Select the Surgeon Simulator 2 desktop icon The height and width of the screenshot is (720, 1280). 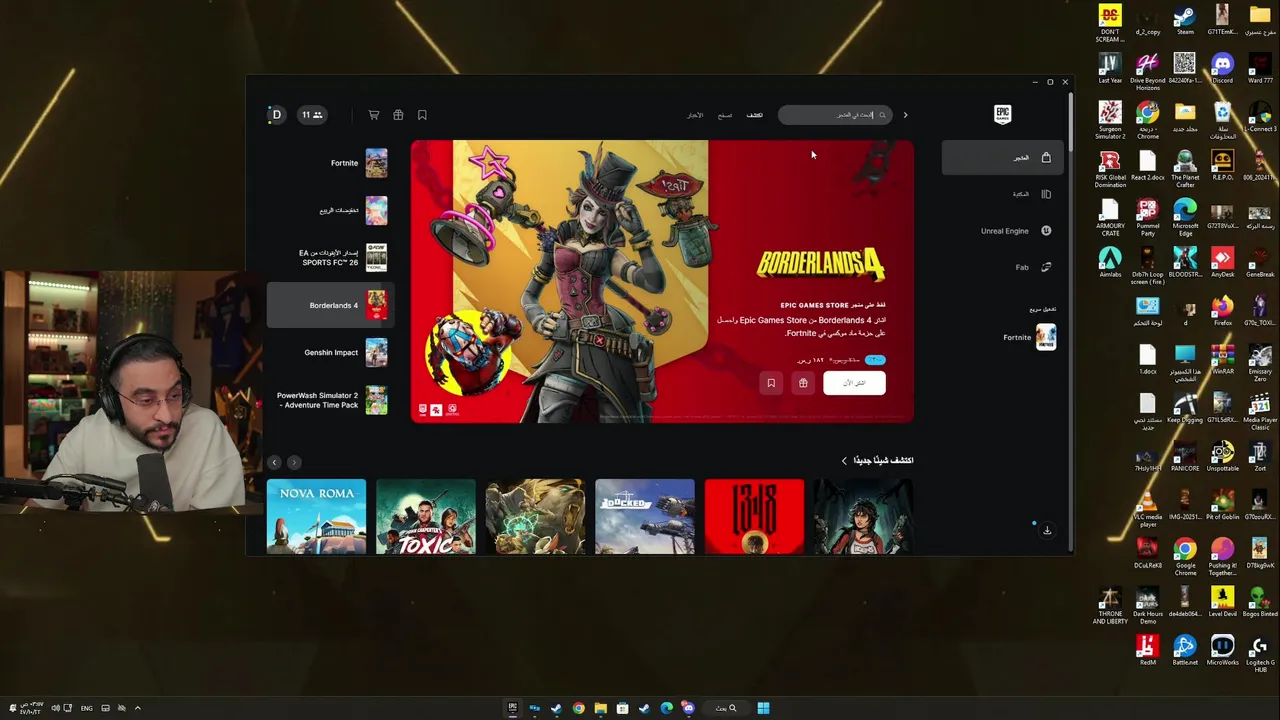pos(1110,120)
